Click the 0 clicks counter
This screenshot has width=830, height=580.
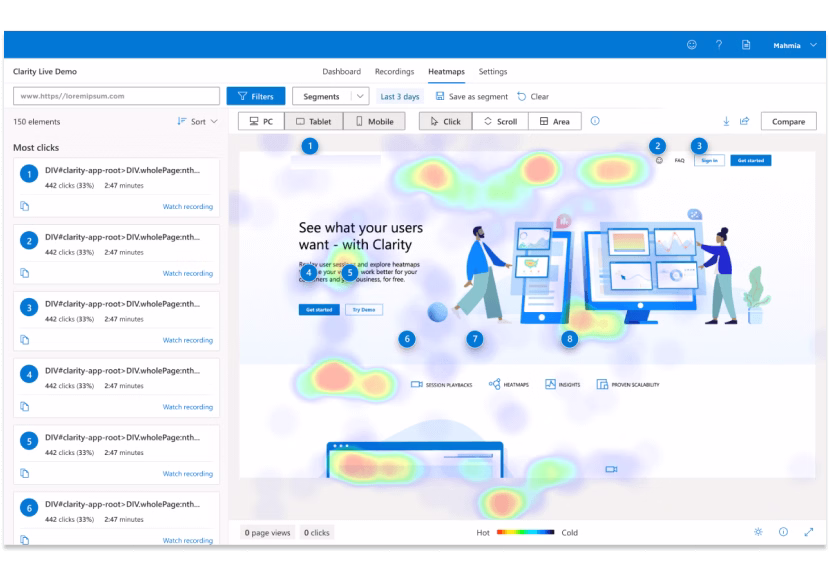(317, 532)
